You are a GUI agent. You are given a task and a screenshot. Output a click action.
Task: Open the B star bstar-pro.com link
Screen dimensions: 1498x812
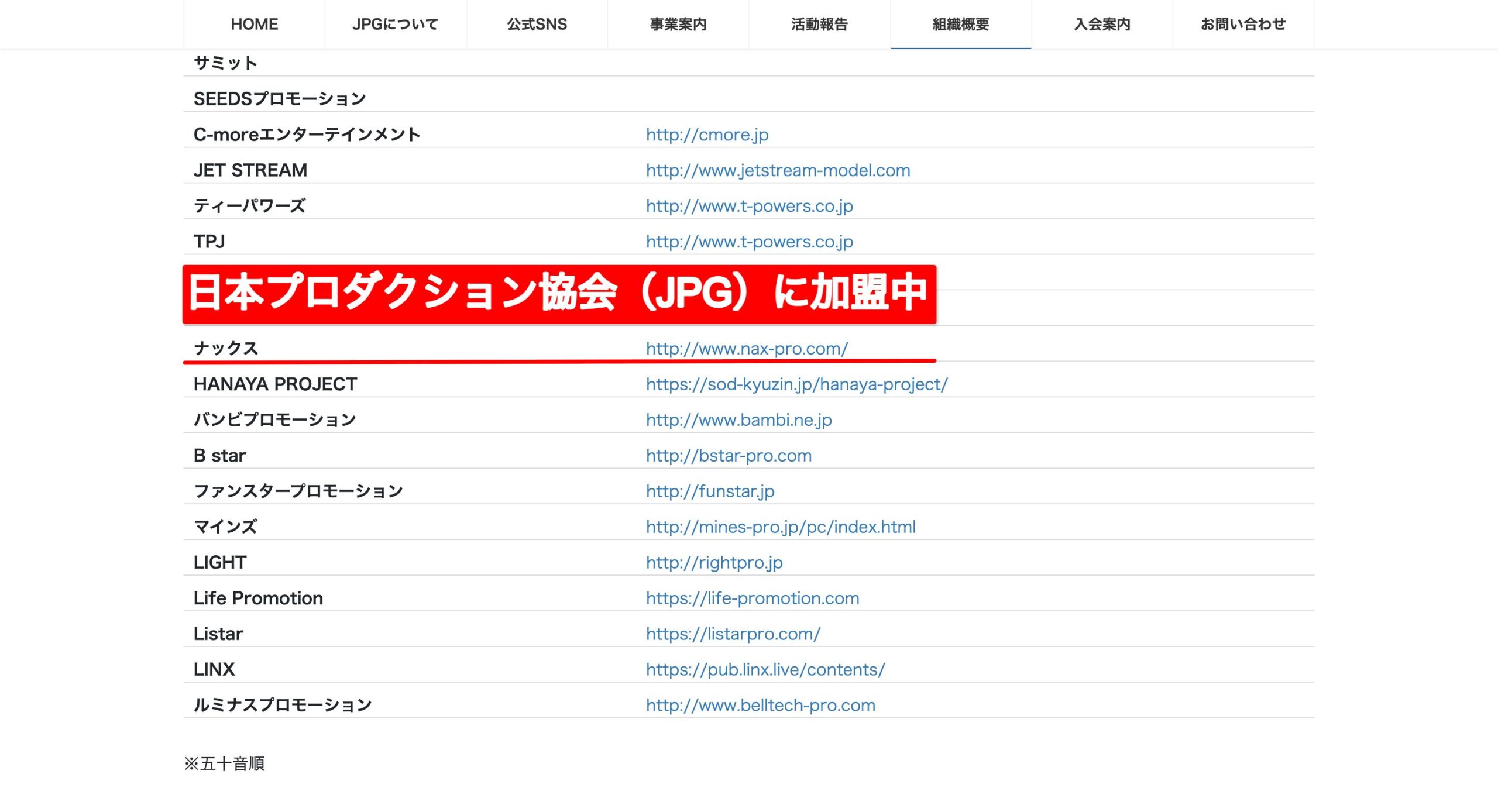[x=728, y=455]
